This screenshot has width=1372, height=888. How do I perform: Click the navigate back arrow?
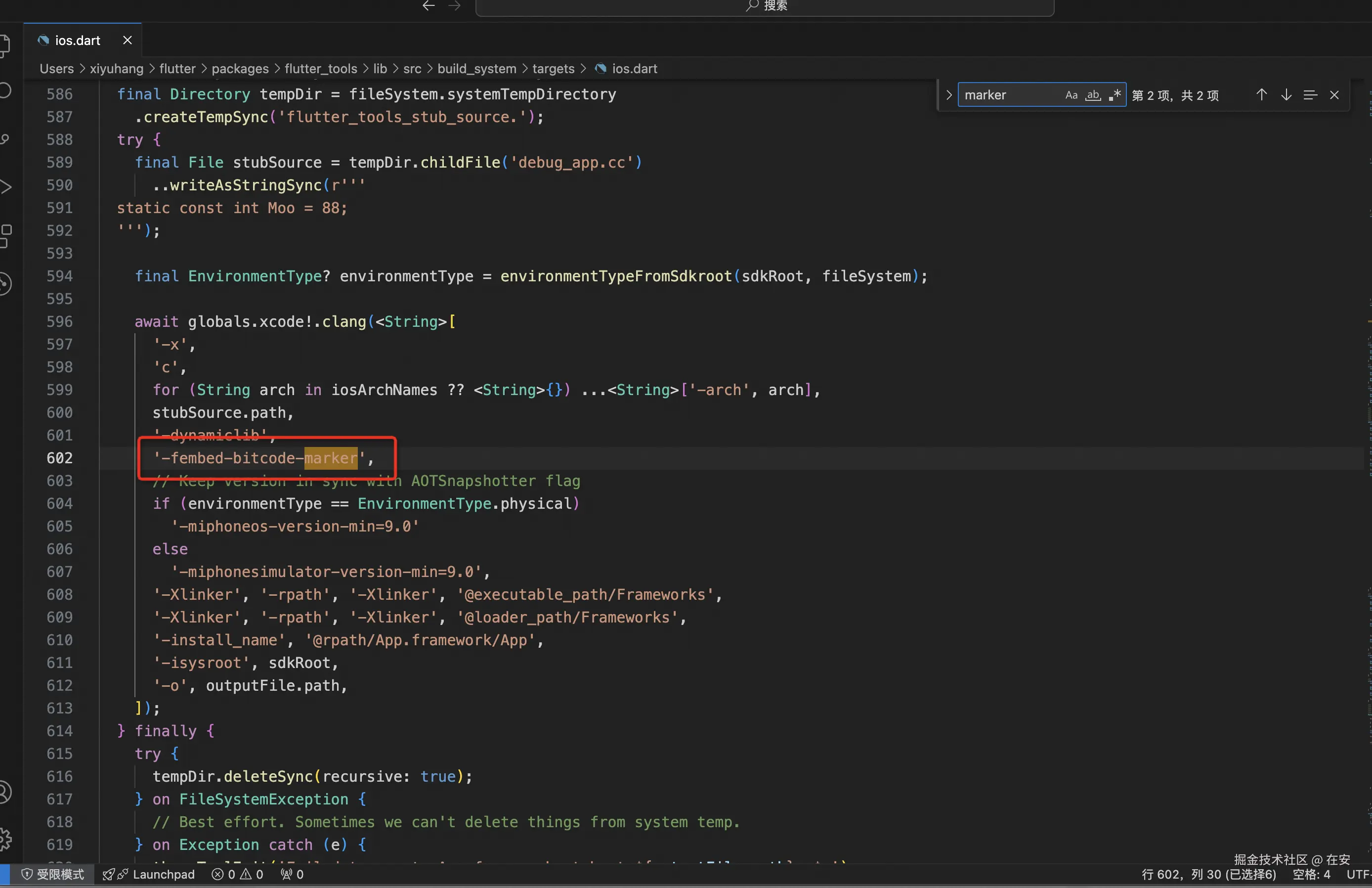(x=428, y=6)
